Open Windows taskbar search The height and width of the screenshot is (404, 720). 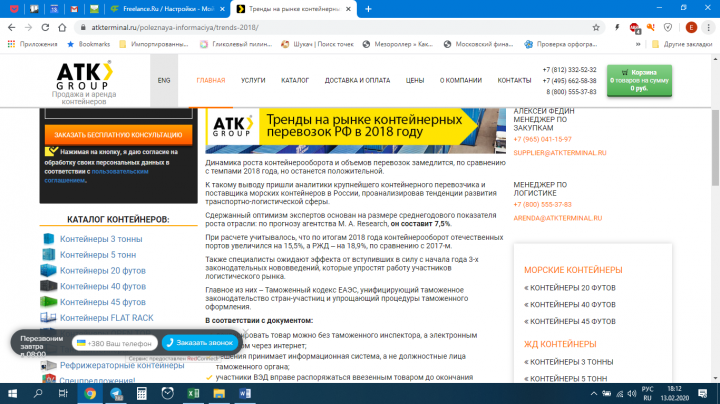coord(38,393)
